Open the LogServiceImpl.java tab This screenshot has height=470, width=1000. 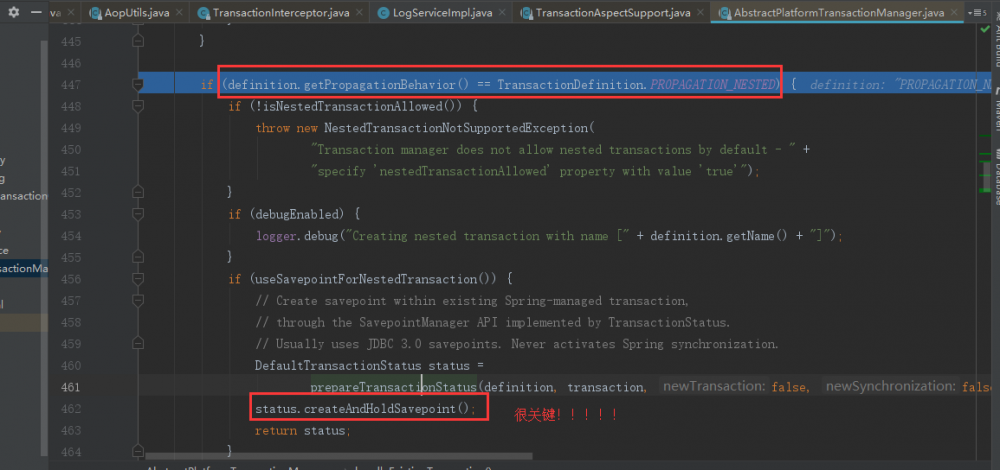pos(439,12)
